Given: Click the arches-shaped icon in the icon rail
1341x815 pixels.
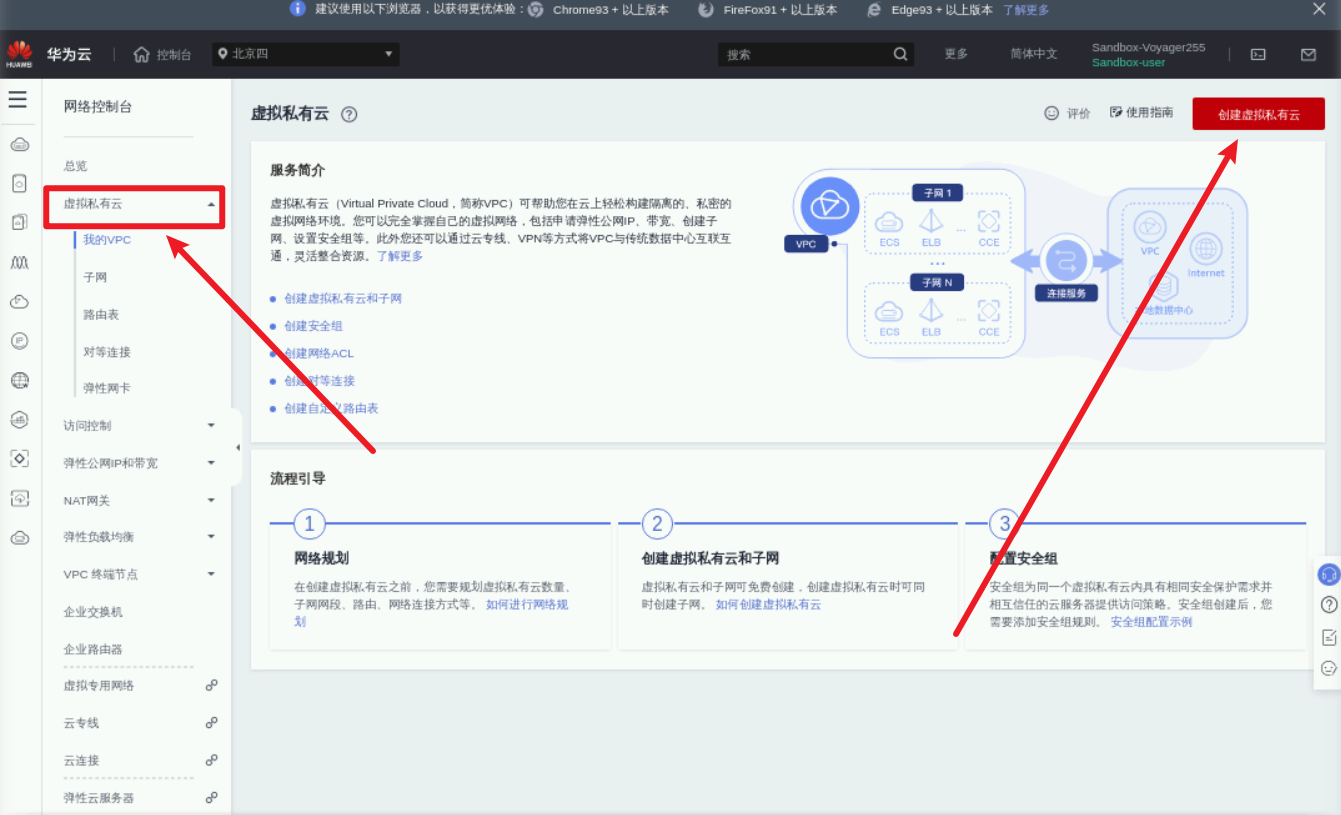Looking at the screenshot, I should (x=19, y=262).
